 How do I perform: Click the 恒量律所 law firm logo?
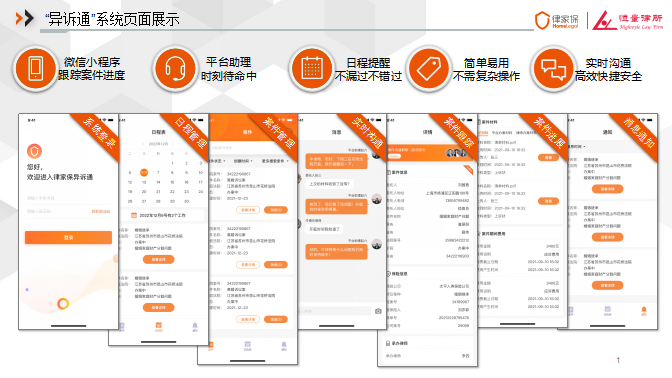[628, 20]
